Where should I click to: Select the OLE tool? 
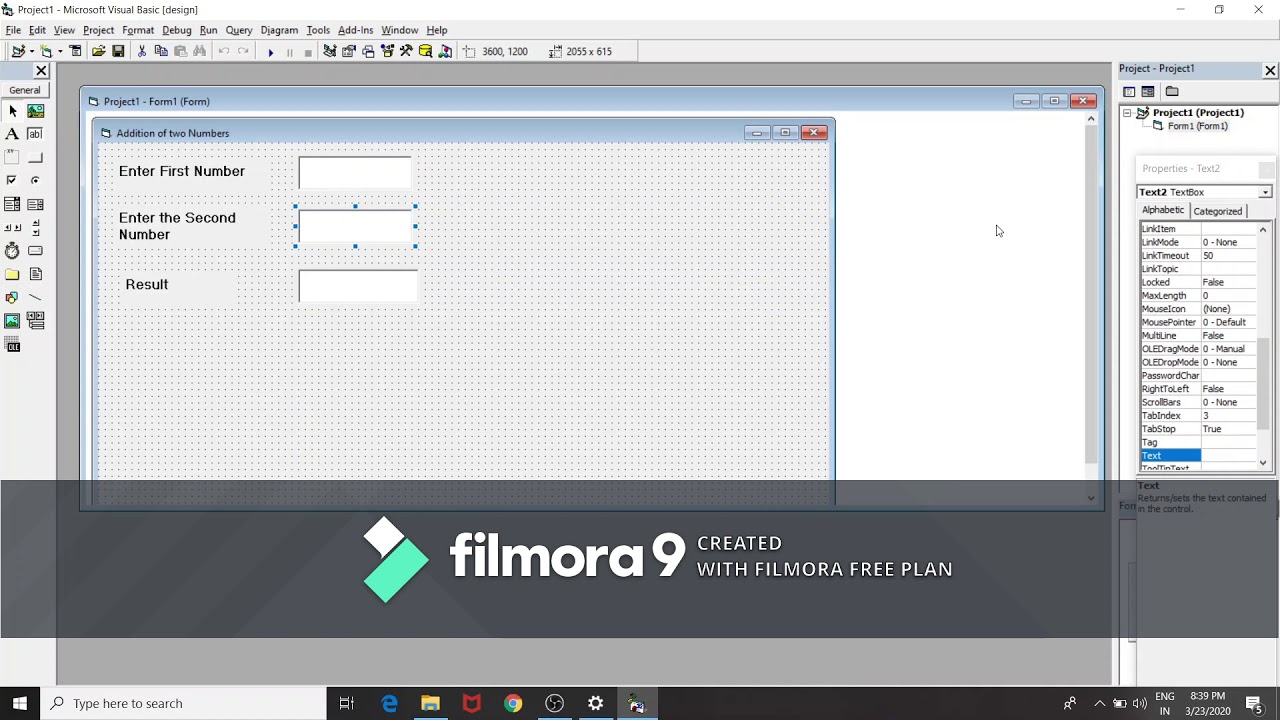tap(12, 345)
